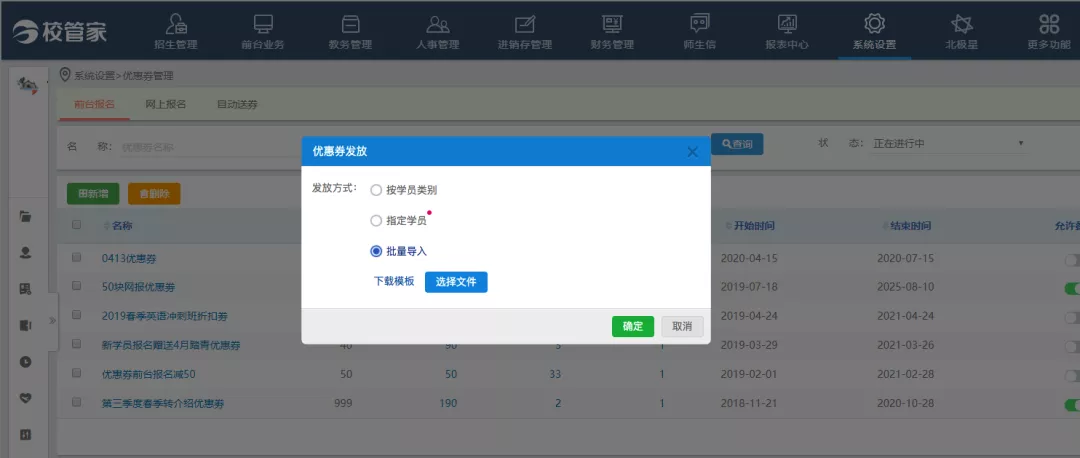Open 报表中心 module icon
Image resolution: width=1080 pixels, height=458 pixels.
pos(787,24)
